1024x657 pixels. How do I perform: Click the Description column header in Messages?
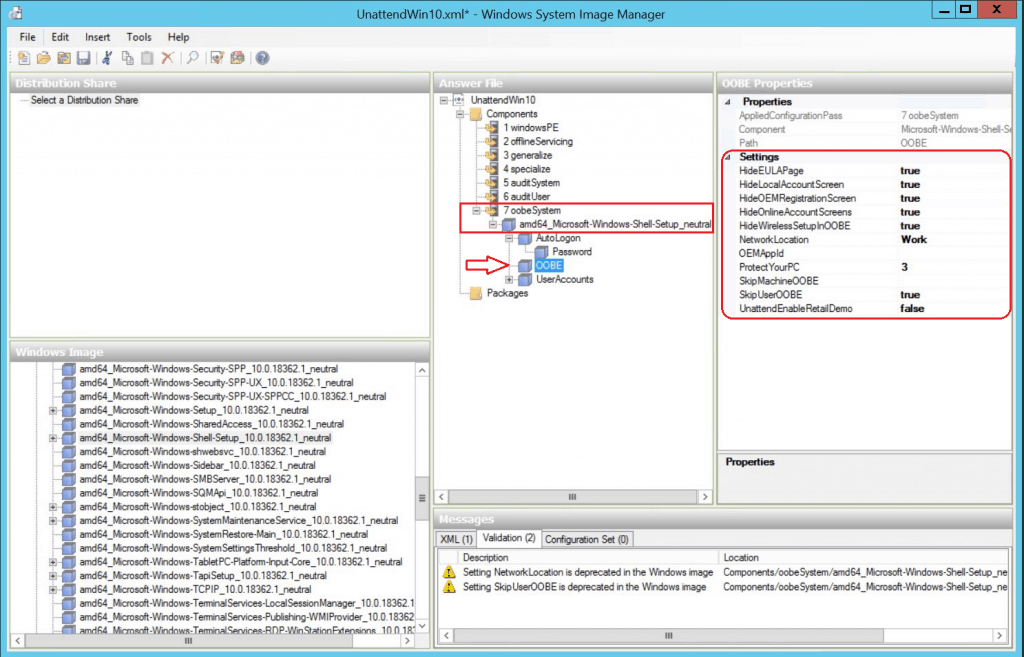click(x=588, y=558)
